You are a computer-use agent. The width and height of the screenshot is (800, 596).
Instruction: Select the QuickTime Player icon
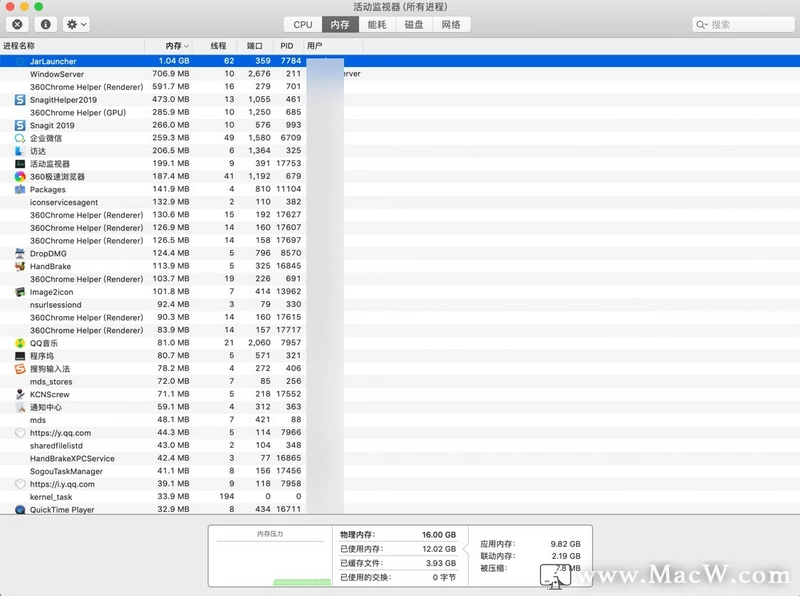20,509
